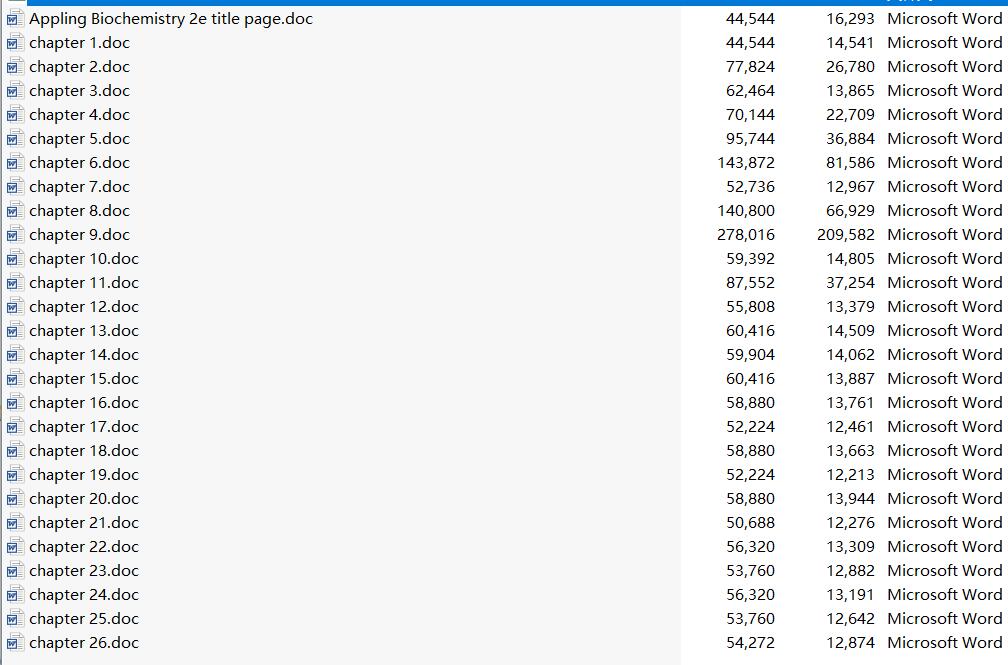
Task: Click the Word icon for chapter 13.doc
Action: coord(15,331)
